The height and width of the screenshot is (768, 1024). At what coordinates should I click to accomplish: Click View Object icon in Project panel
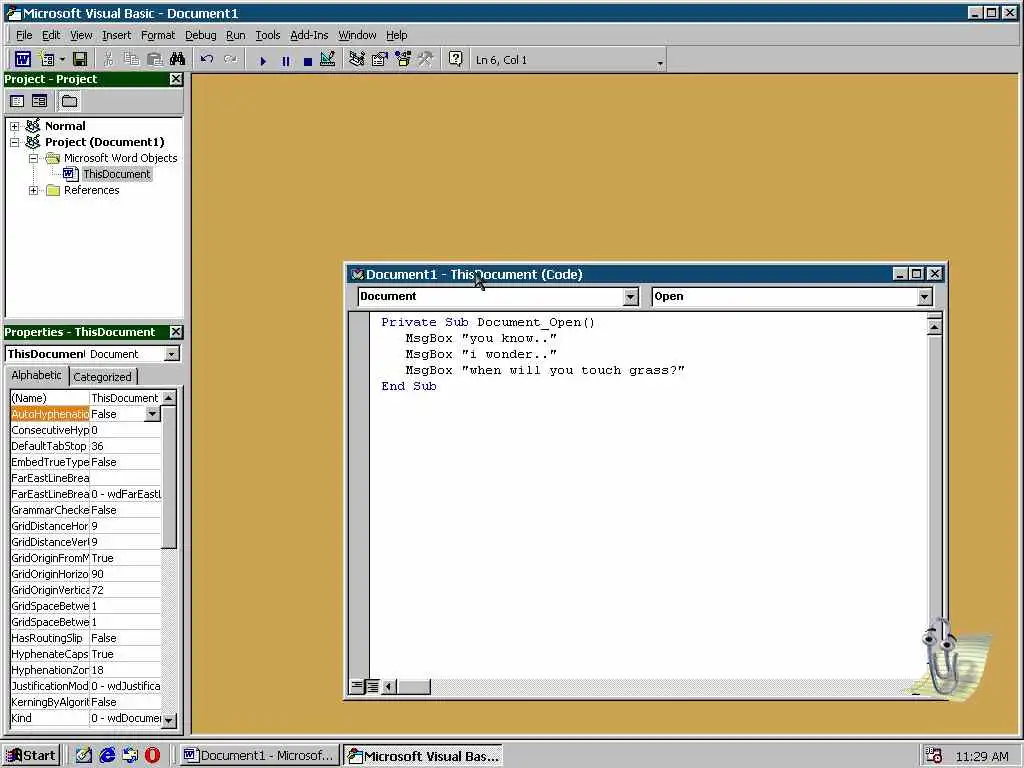[x=40, y=101]
